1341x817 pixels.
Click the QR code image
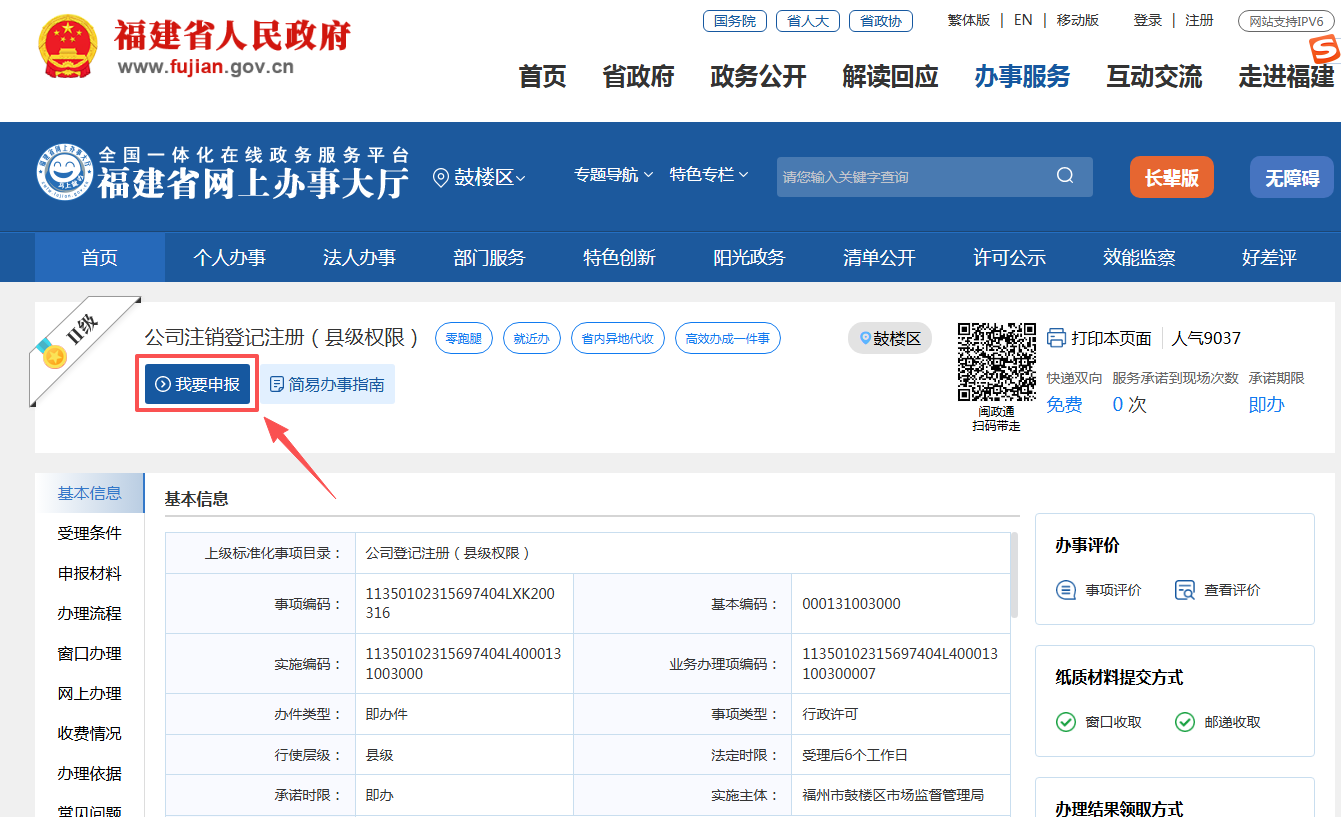coord(996,362)
